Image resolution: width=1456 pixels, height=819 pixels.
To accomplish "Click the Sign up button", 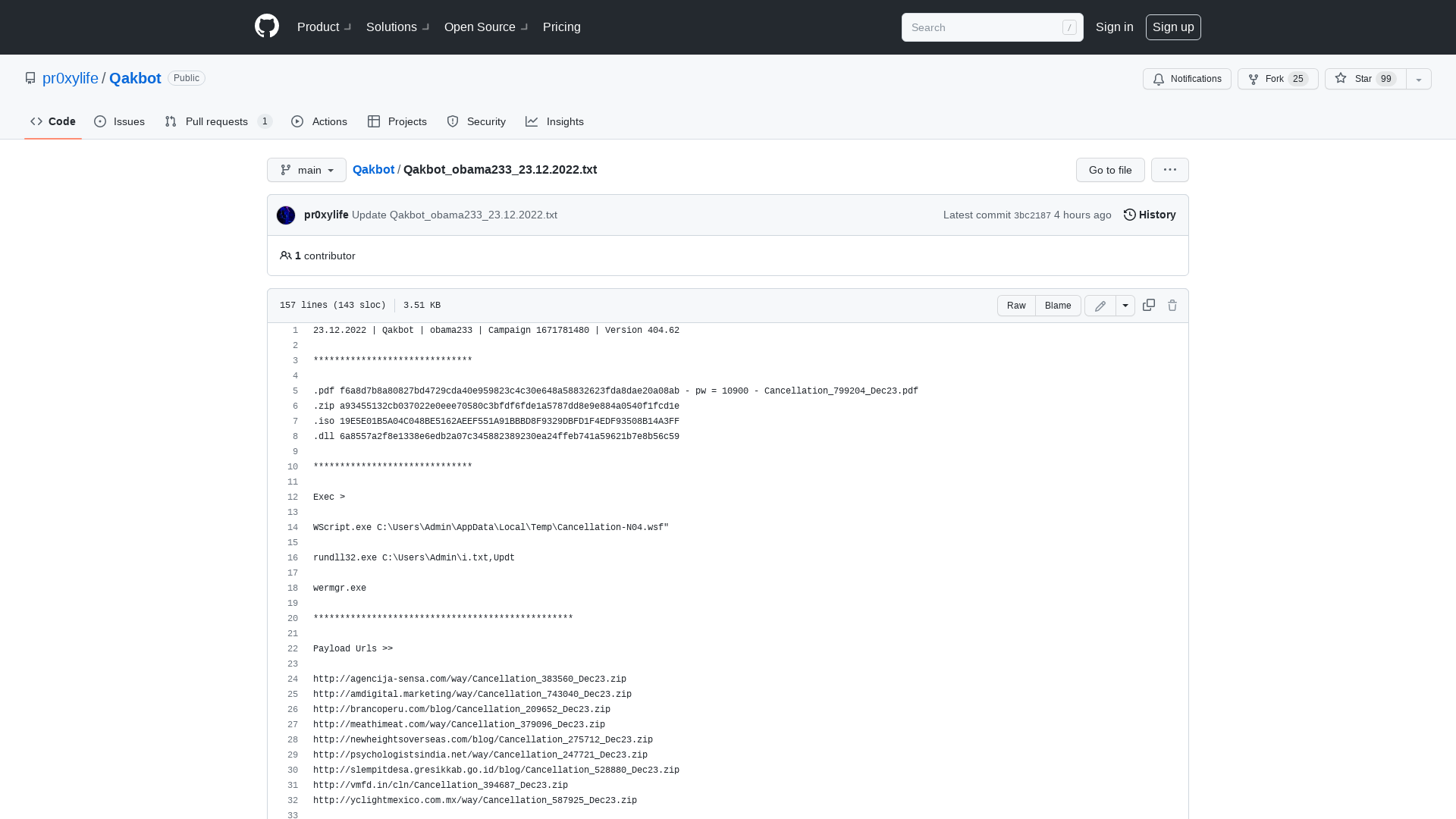I will [1173, 27].
